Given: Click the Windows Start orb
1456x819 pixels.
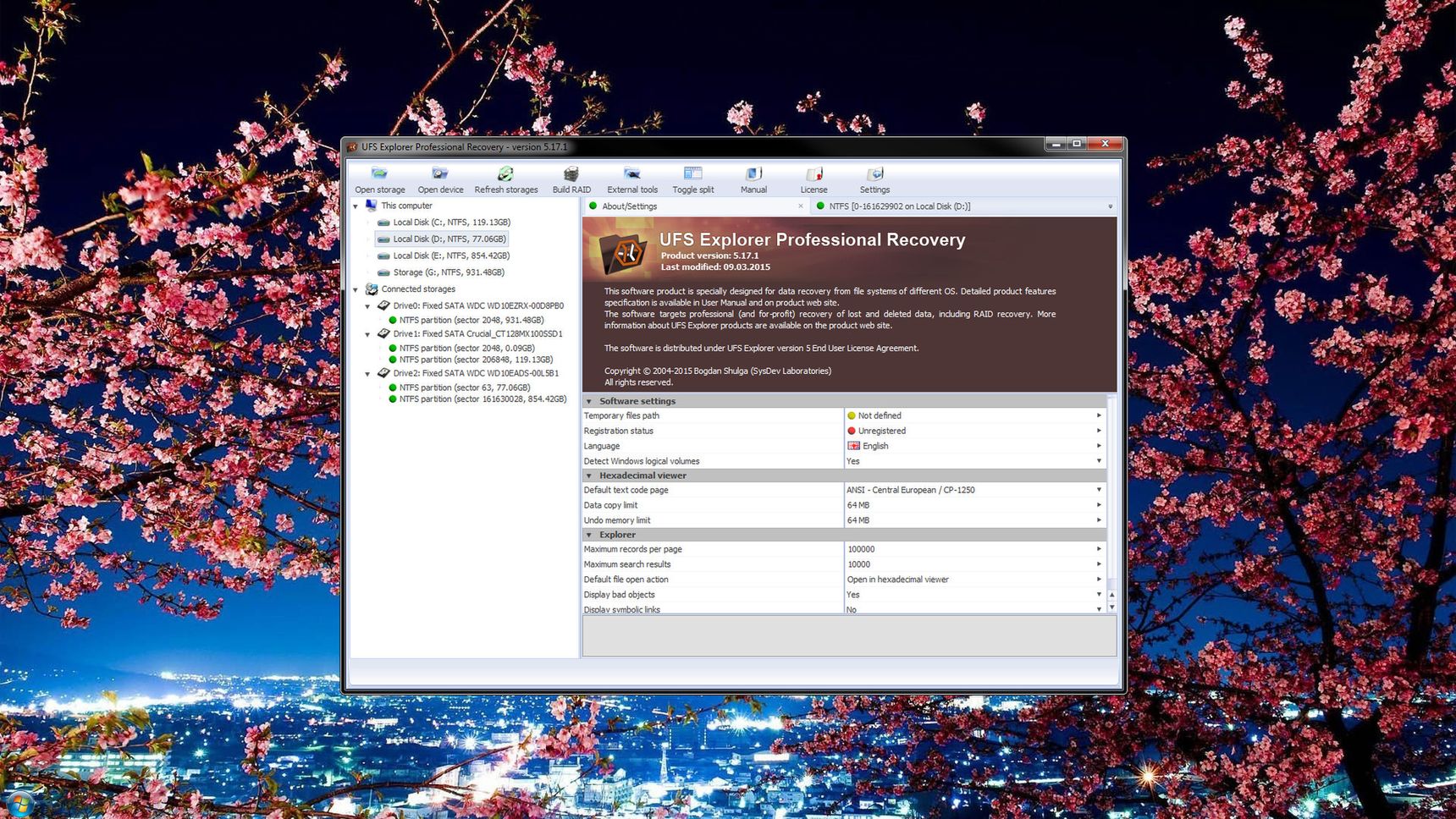Looking at the screenshot, I should (x=19, y=805).
